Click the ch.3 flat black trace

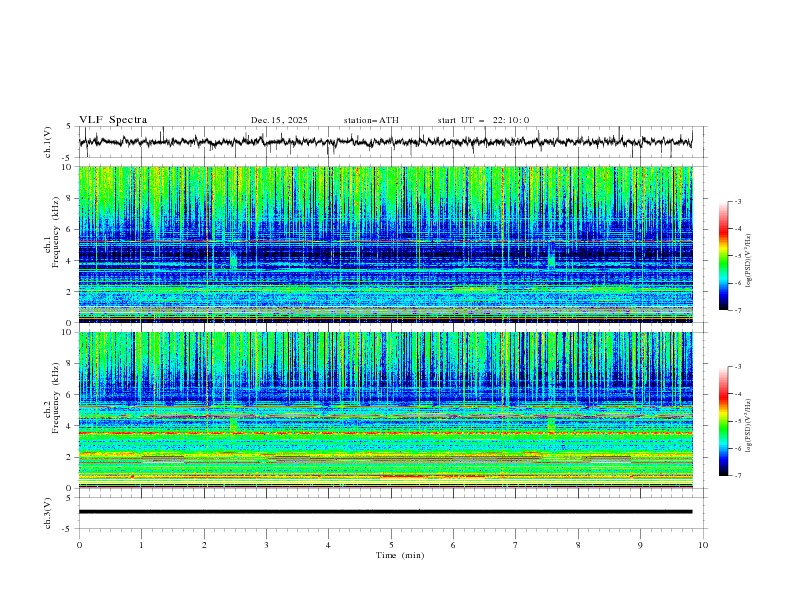(x=385, y=512)
